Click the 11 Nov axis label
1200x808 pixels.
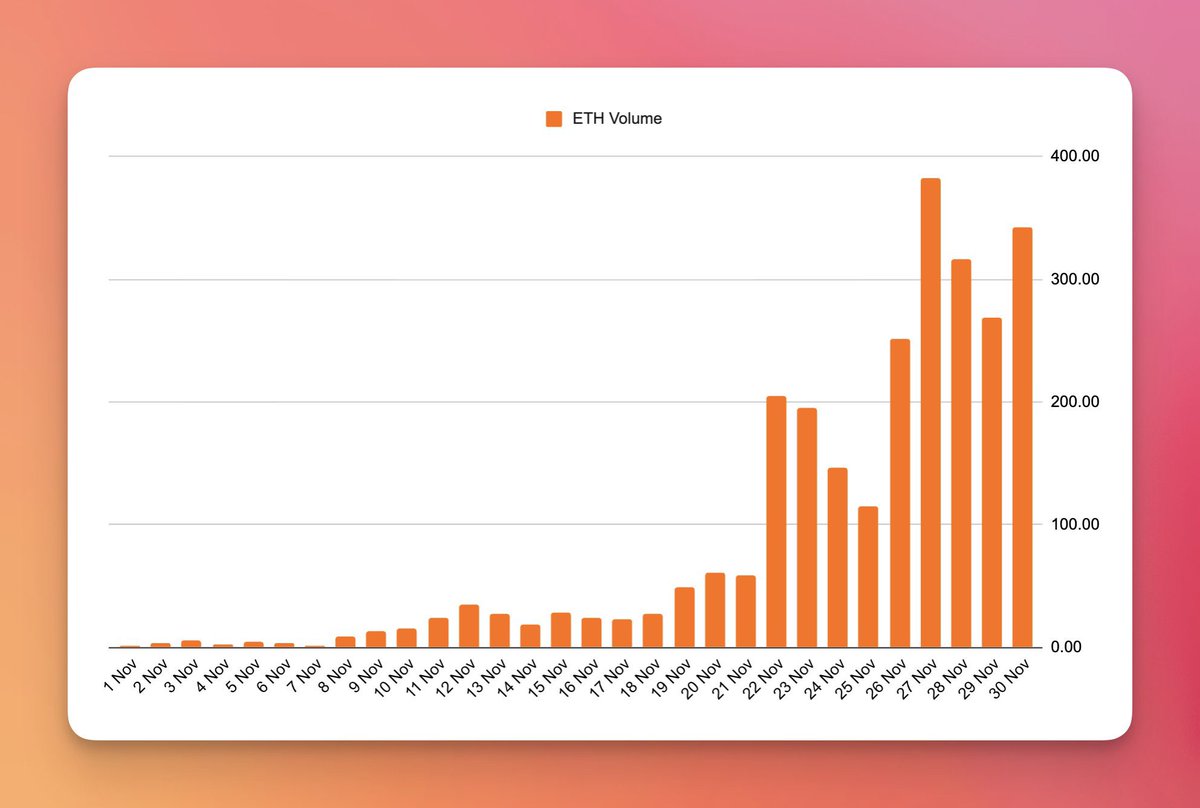click(425, 677)
